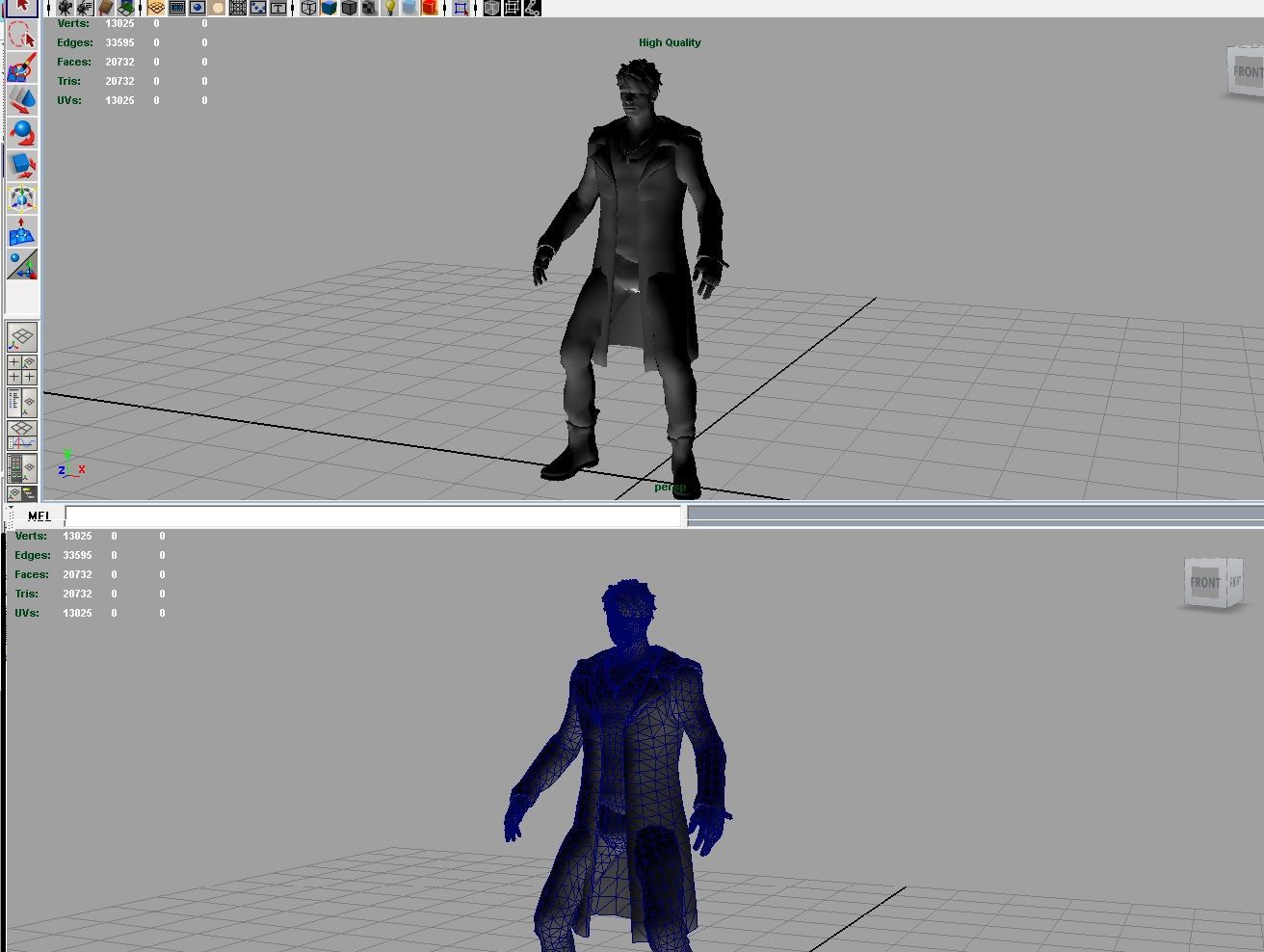Pick the Rotate tool sphere icon
This screenshot has width=1264, height=952.
coord(21,132)
